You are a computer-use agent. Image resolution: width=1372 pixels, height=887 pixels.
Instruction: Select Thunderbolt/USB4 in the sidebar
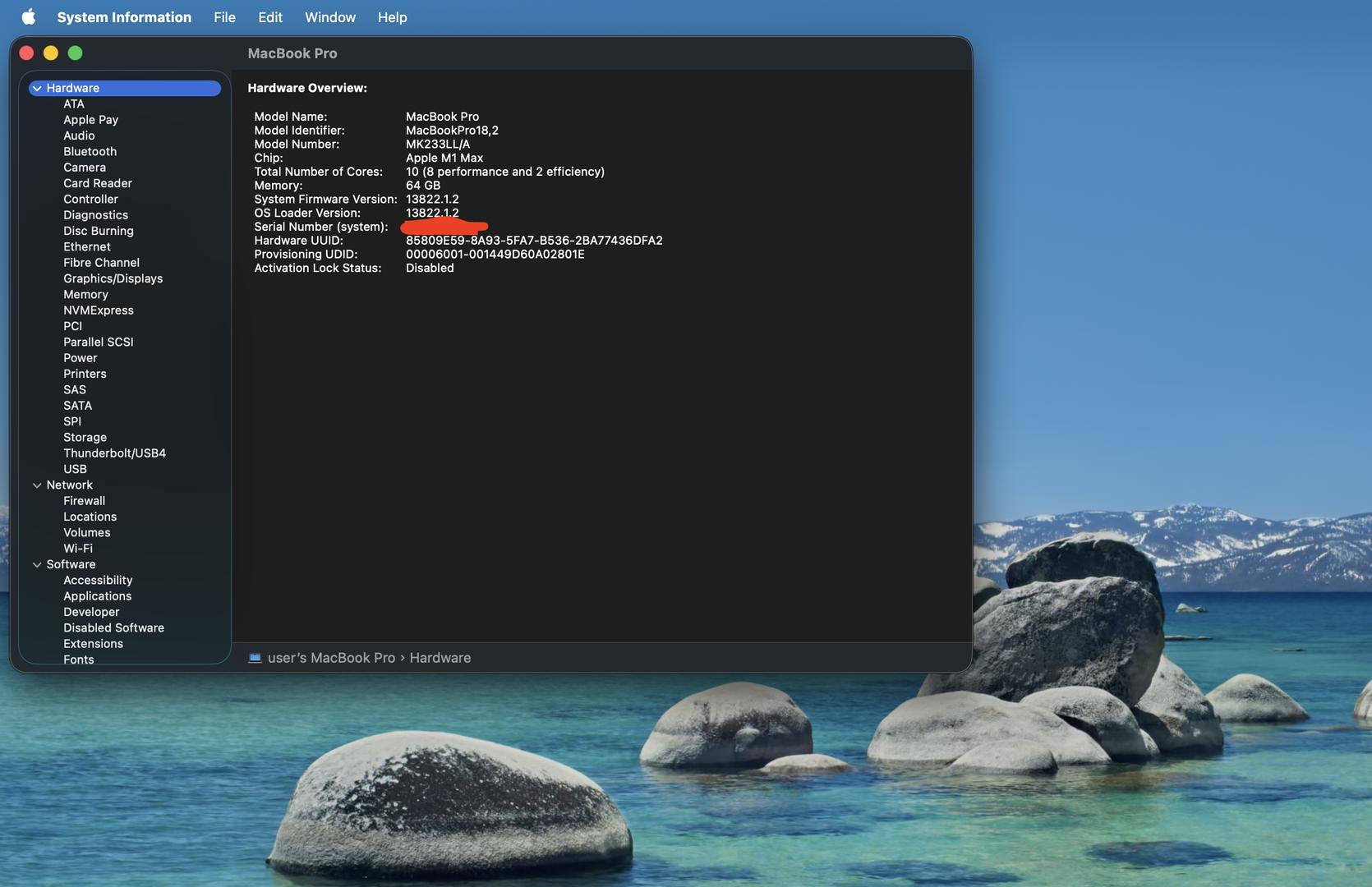point(114,453)
